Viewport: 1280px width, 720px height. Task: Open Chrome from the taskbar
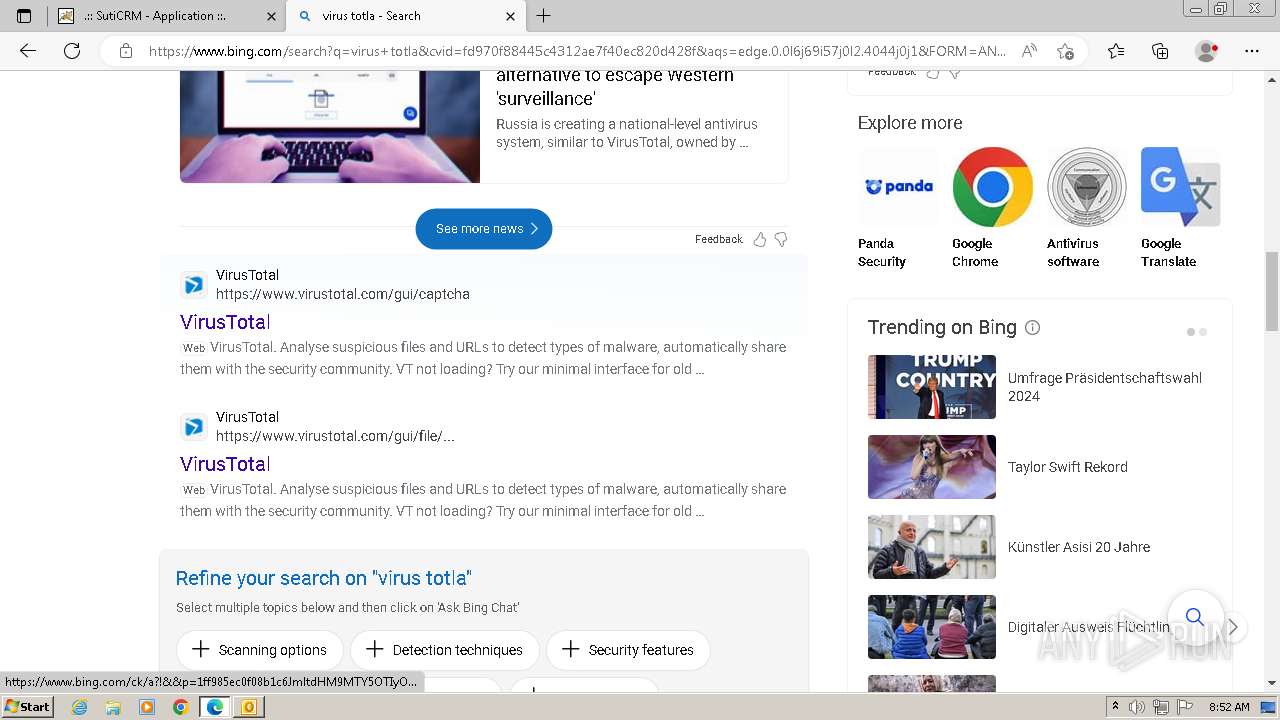click(x=180, y=707)
